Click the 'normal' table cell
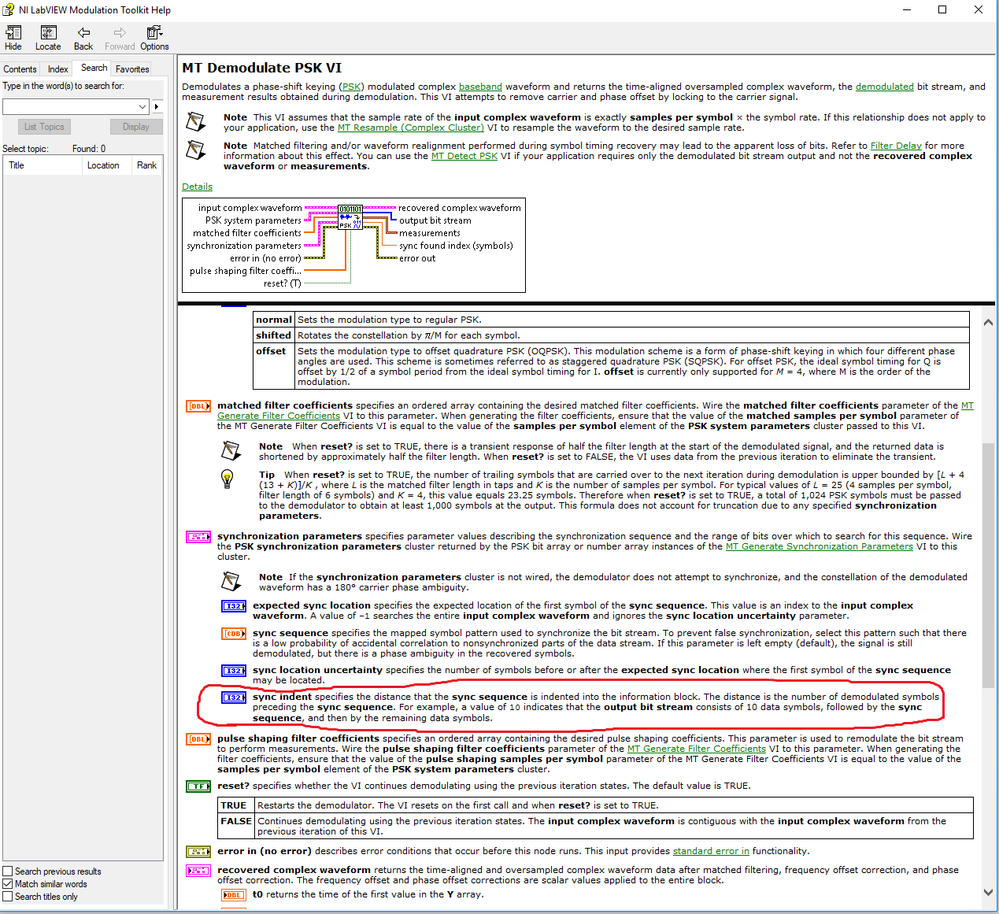Screen dimensions: 999x914 tap(274, 320)
